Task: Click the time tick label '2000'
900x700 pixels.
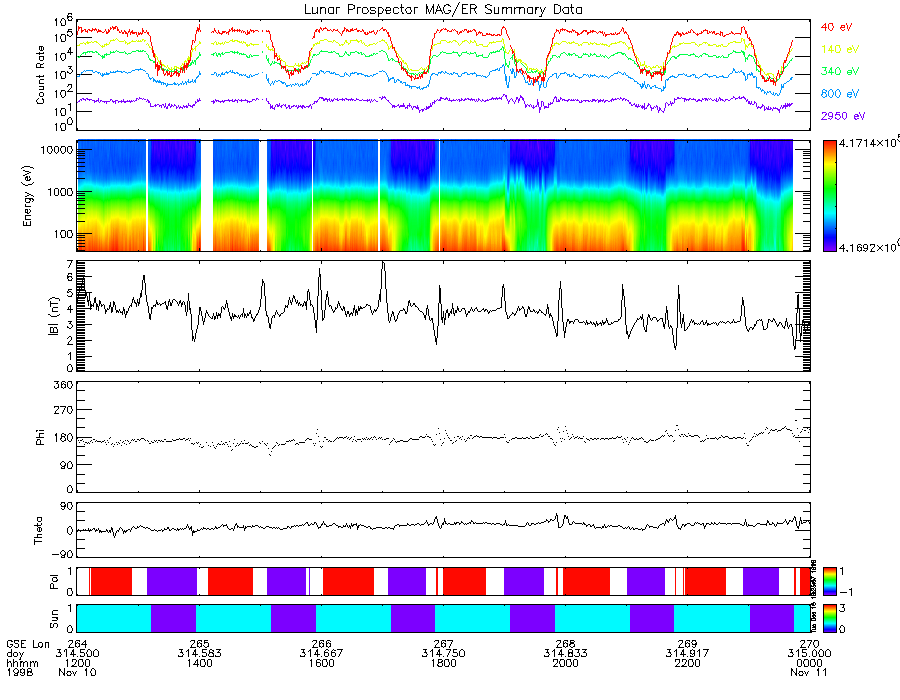Action: (x=565, y=663)
